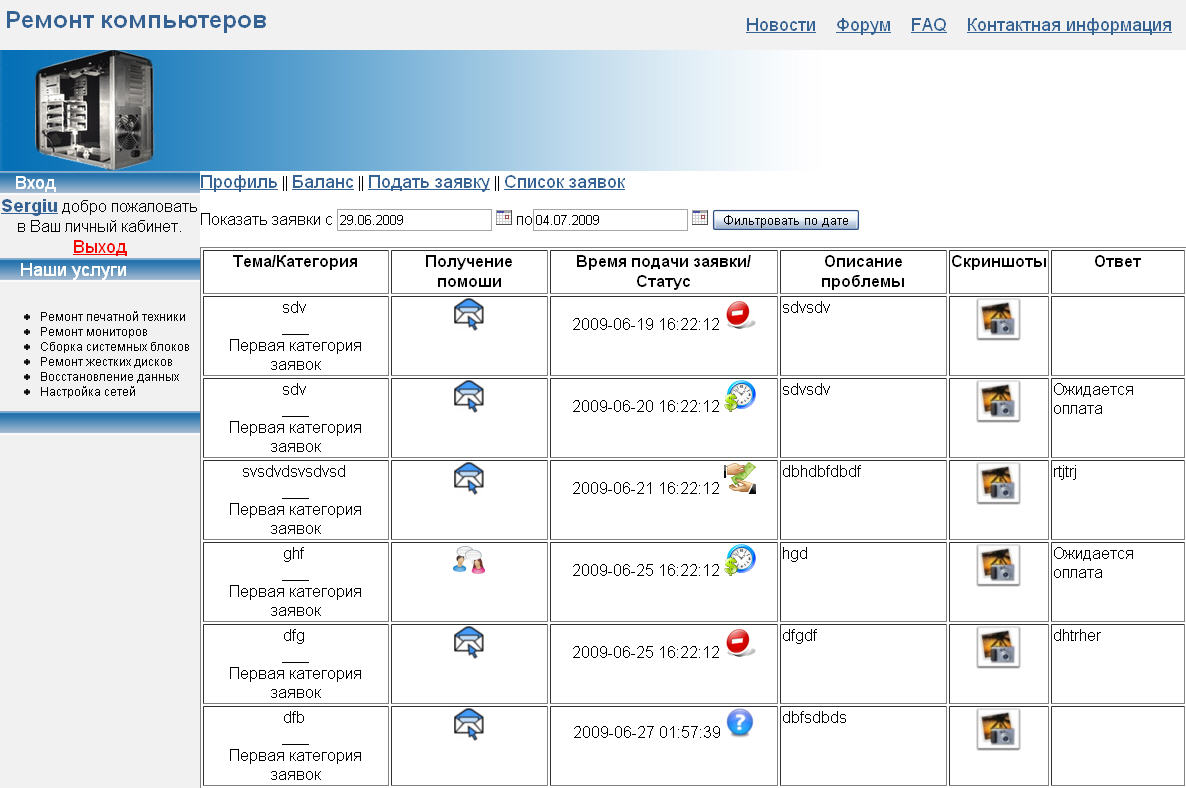
Task: Open calendar picker for end date 04.07.2009
Action: (700, 218)
